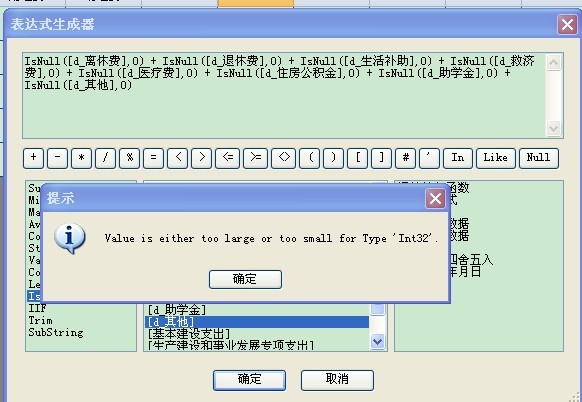Click the Like operator button
This screenshot has width=582, height=402.
point(496,158)
